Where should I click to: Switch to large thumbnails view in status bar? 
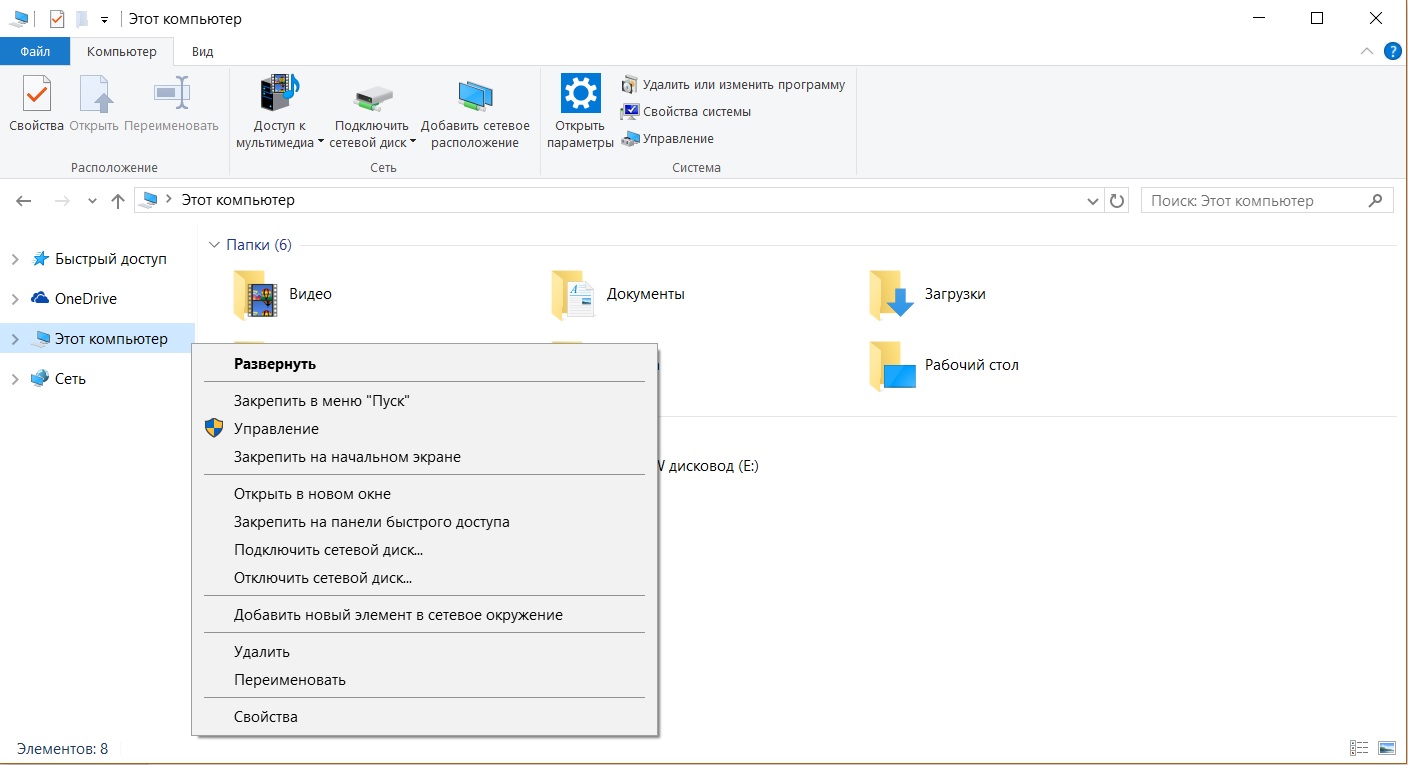pyautogui.click(x=1386, y=748)
